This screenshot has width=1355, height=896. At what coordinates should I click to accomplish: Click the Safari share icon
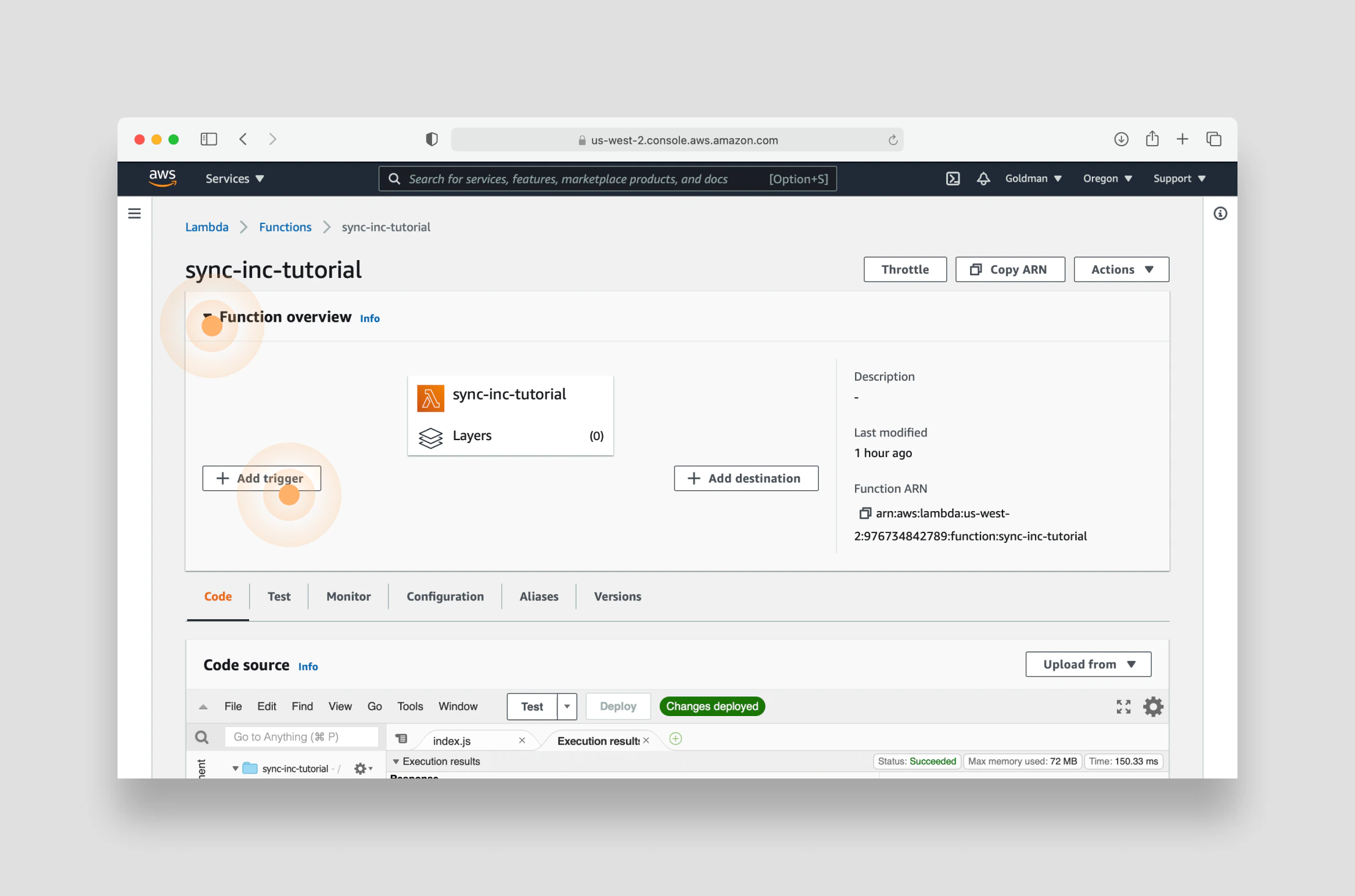[1152, 139]
